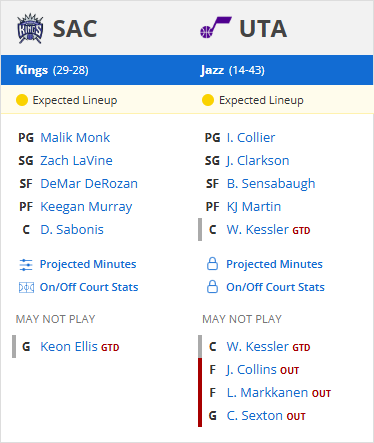
Task: Click the SAC team abbreviation header
Action: pos(75,29)
